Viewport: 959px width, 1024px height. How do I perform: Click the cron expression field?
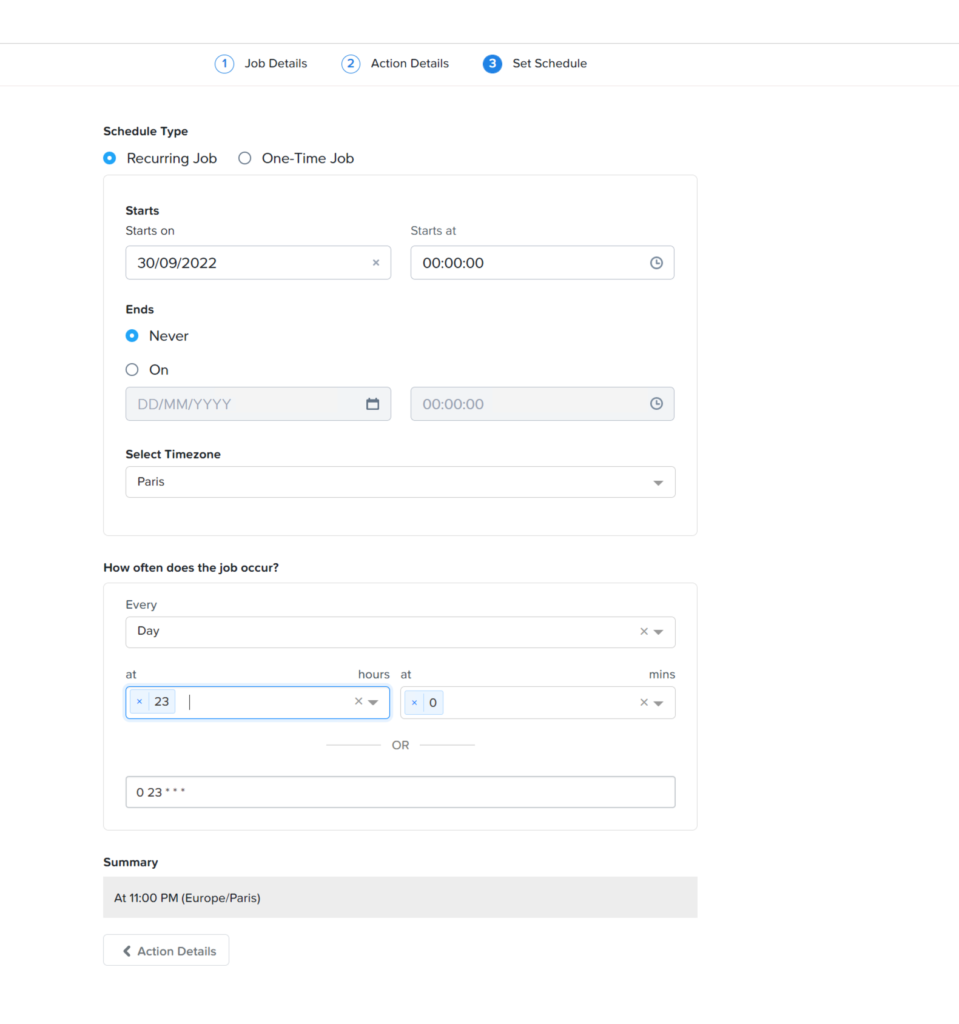tap(400, 792)
